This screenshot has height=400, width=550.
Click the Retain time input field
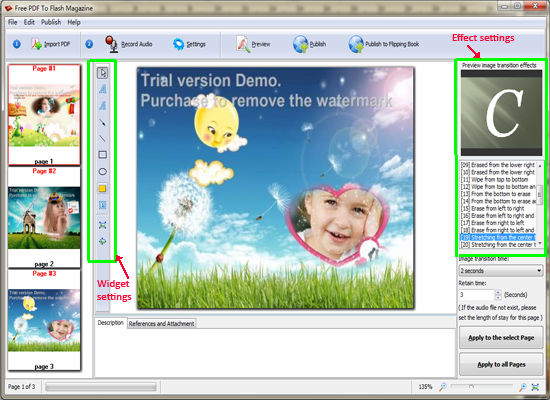tap(477, 295)
